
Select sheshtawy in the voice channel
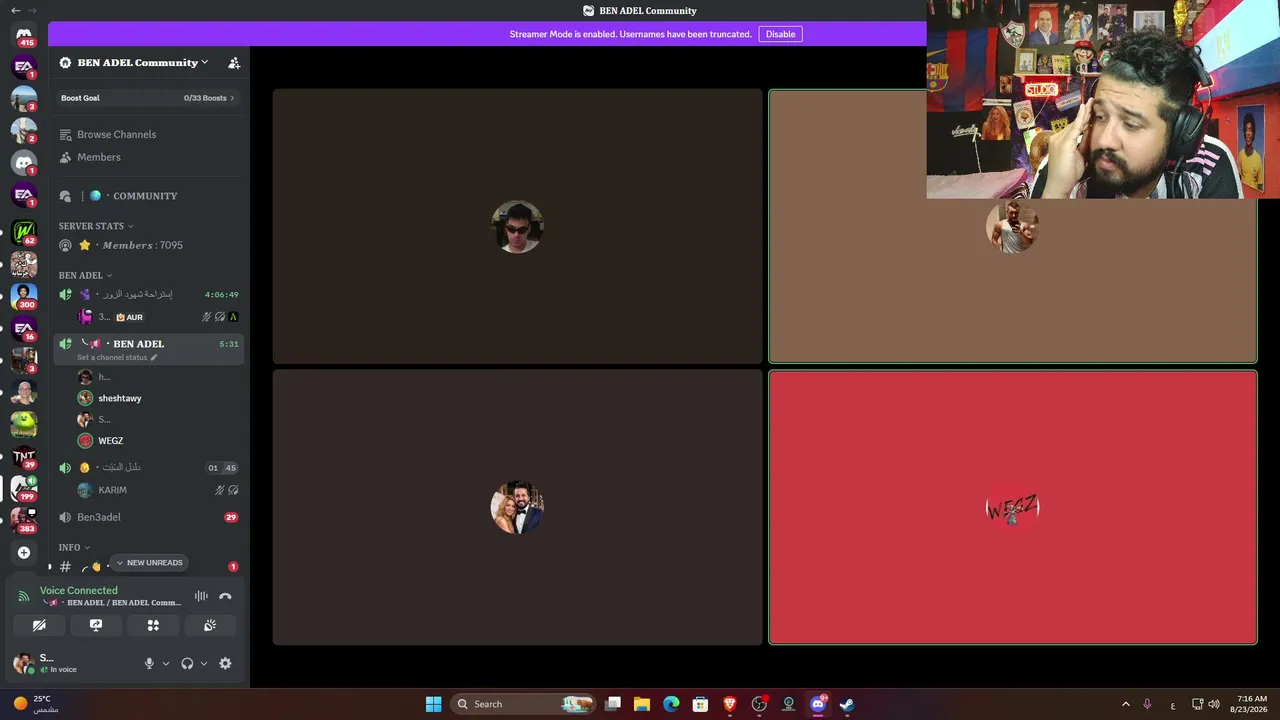pos(160,398)
